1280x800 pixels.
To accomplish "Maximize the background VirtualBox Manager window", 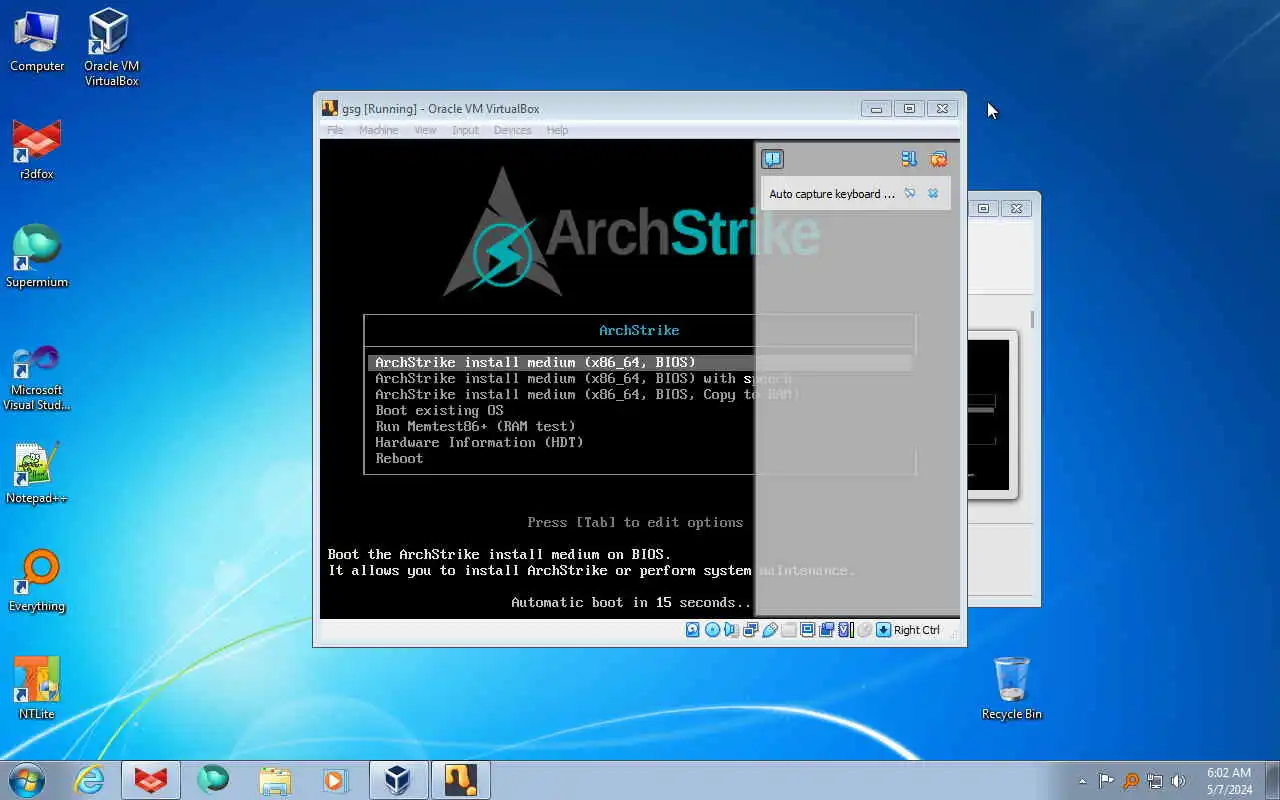I will point(983,208).
